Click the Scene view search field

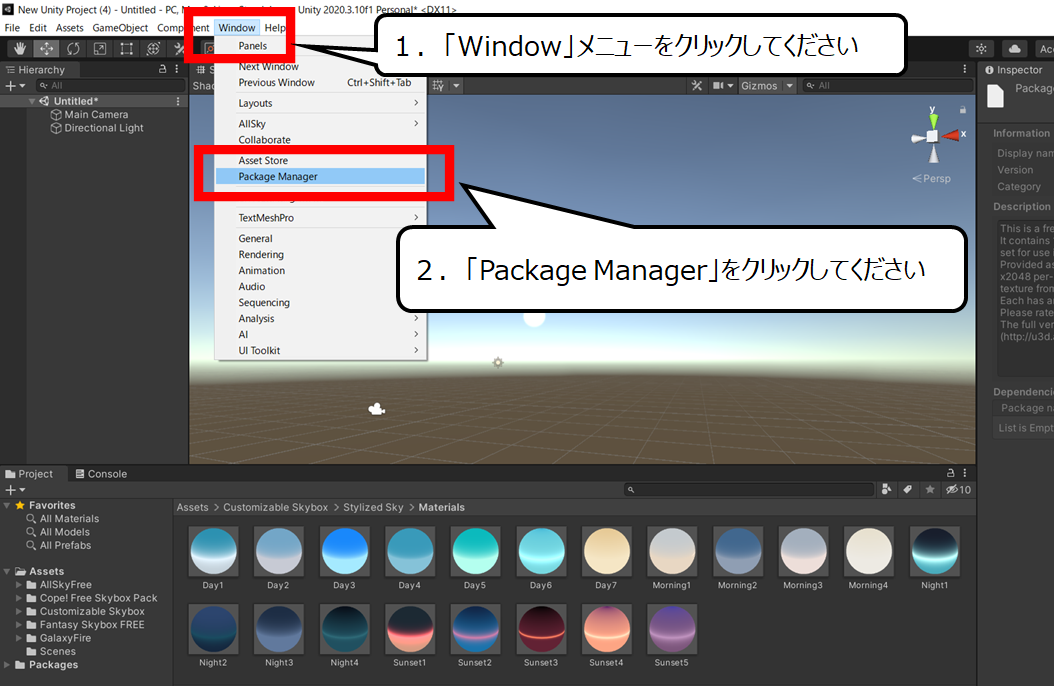[888, 85]
